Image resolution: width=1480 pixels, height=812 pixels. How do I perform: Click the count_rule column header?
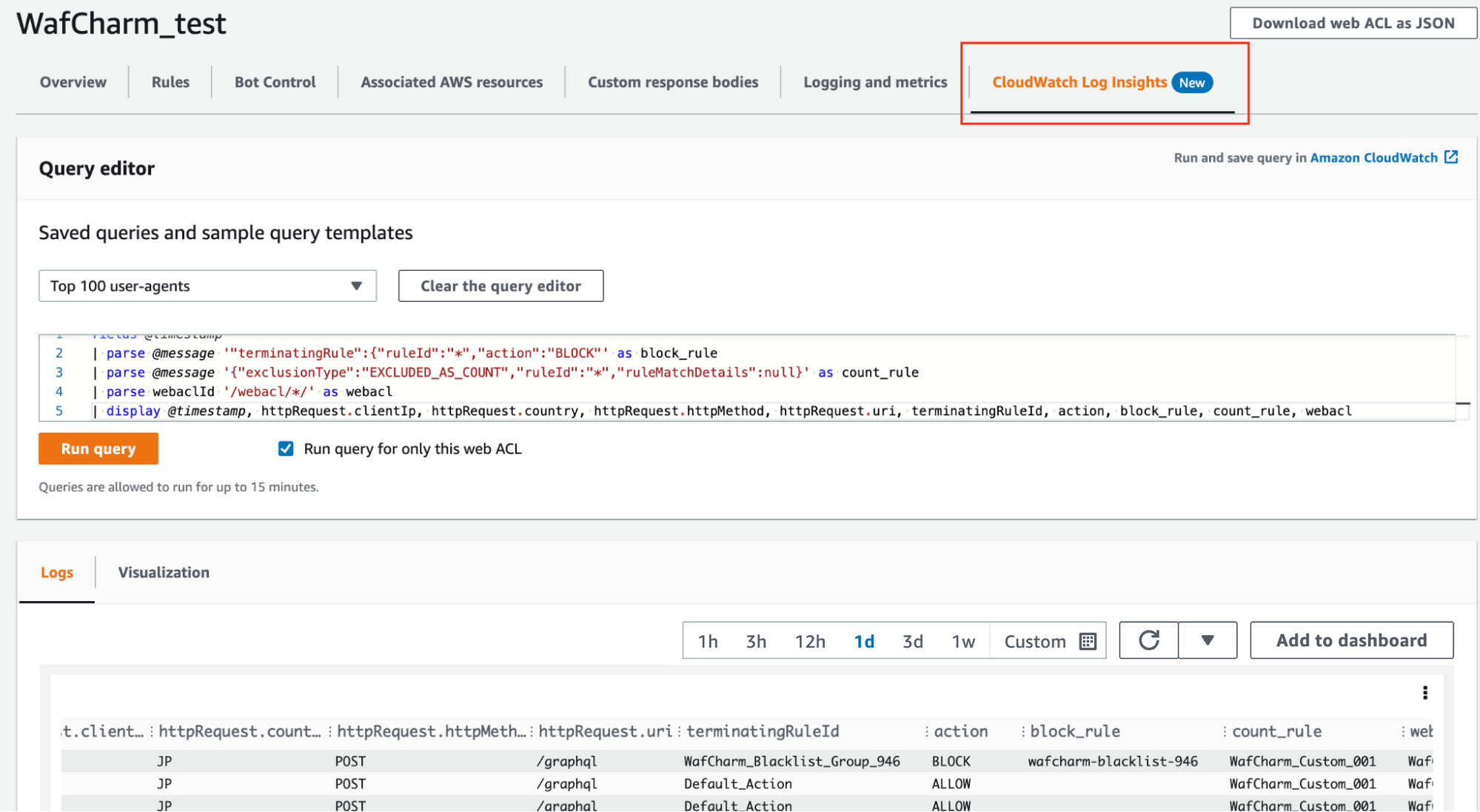[x=1276, y=731]
